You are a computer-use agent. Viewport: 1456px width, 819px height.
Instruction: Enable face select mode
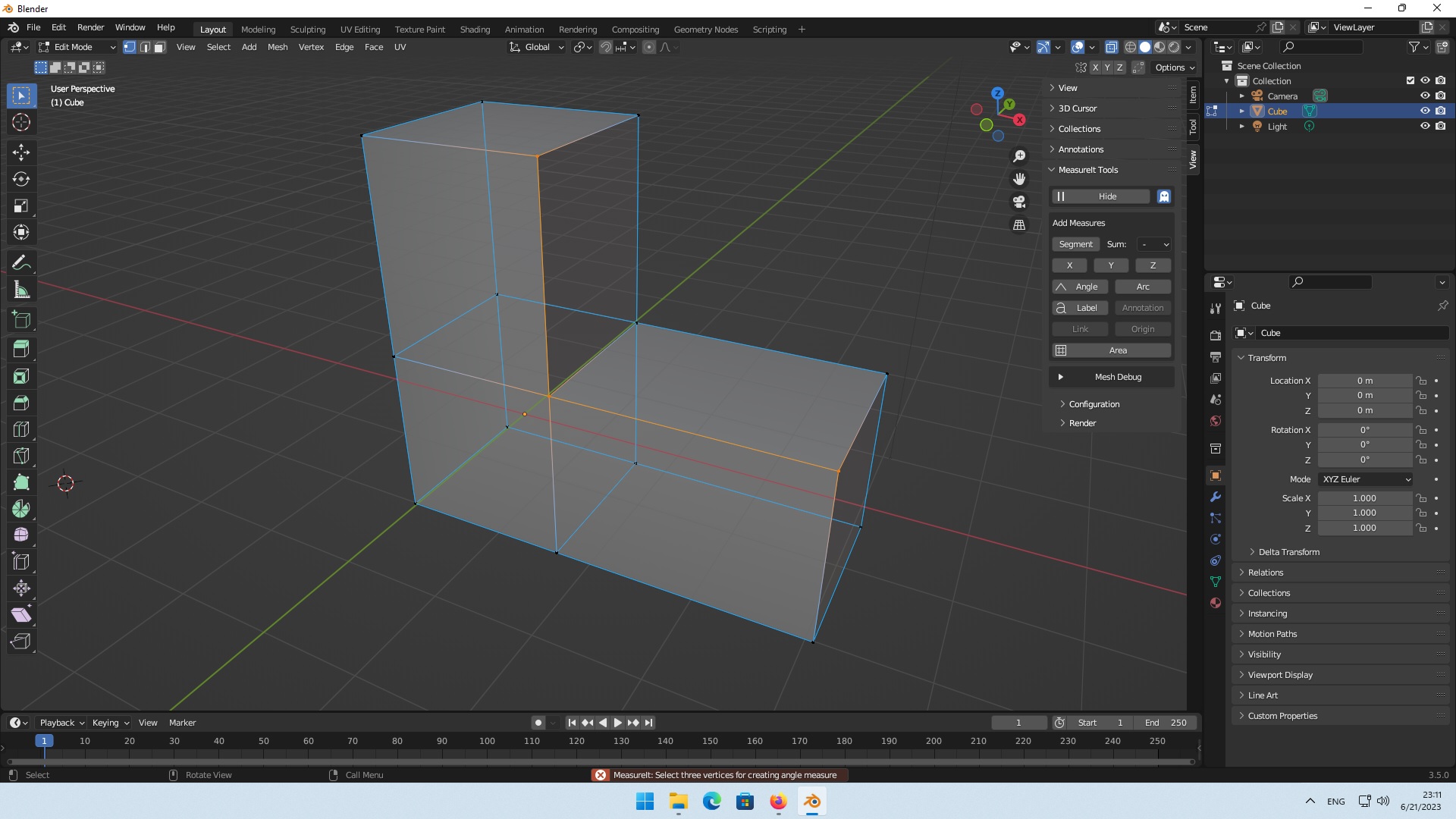click(160, 47)
